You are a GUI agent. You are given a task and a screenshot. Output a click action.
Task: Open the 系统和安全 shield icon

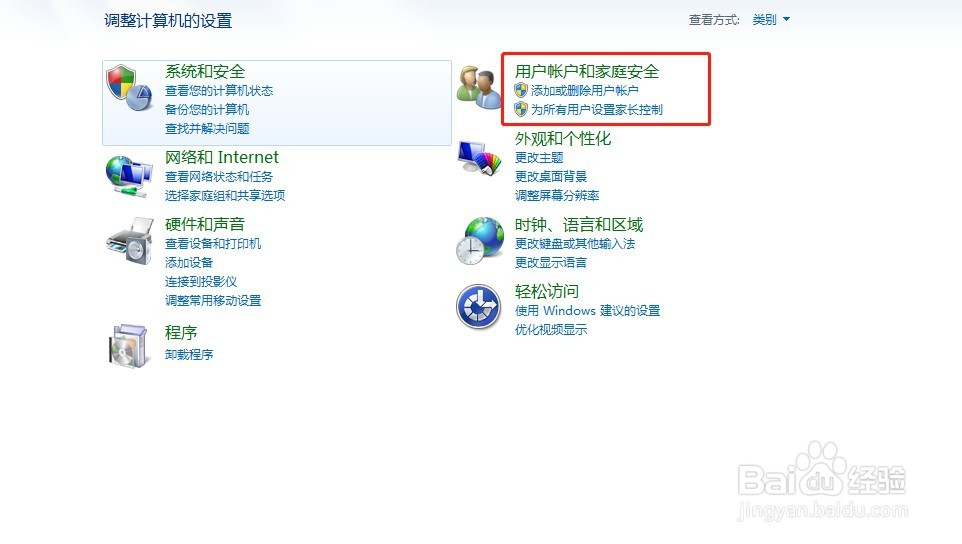pos(129,87)
